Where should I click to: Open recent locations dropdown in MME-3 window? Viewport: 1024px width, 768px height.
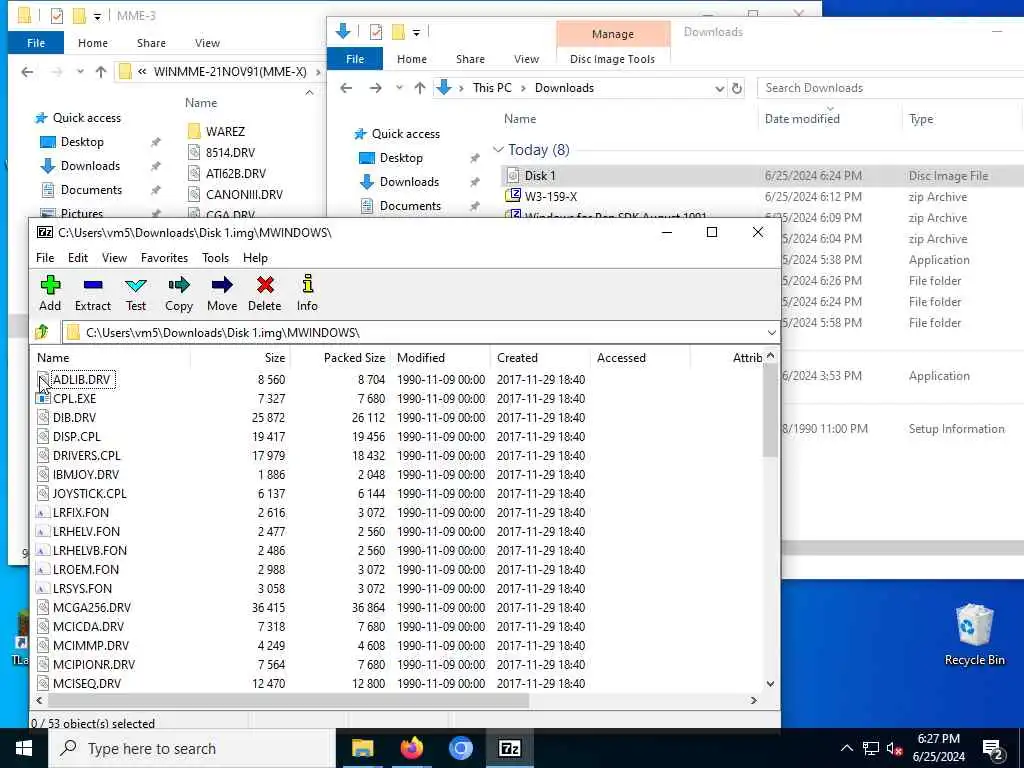[80, 72]
